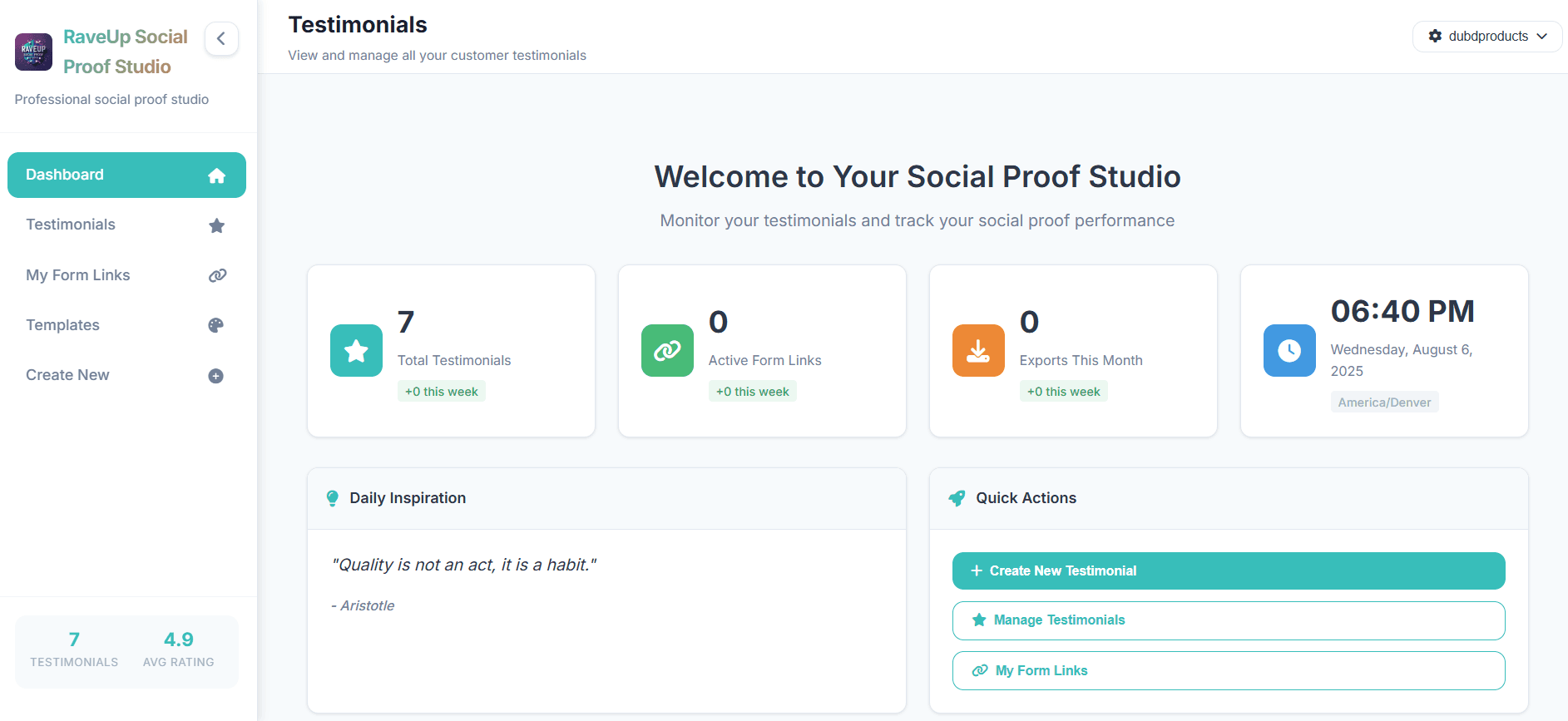1568x721 pixels.
Task: Open Templates in the sidebar
Action: point(126,325)
